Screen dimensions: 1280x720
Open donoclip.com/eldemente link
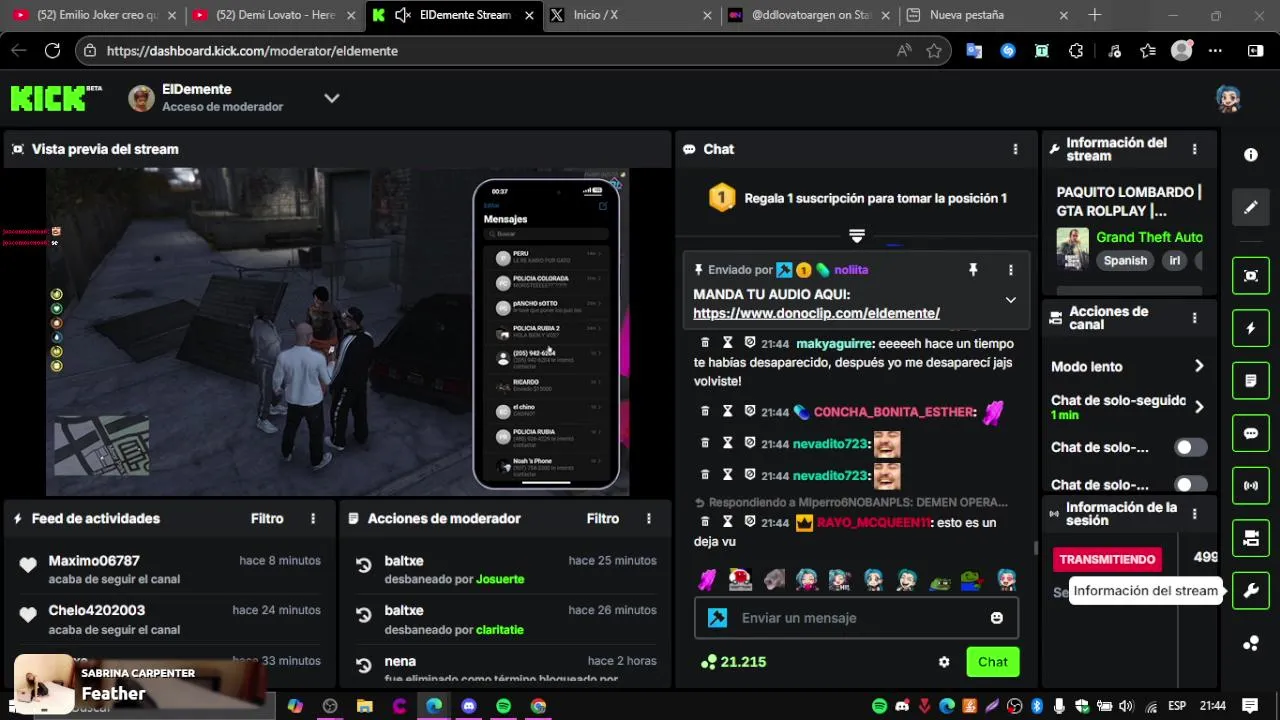coord(816,313)
